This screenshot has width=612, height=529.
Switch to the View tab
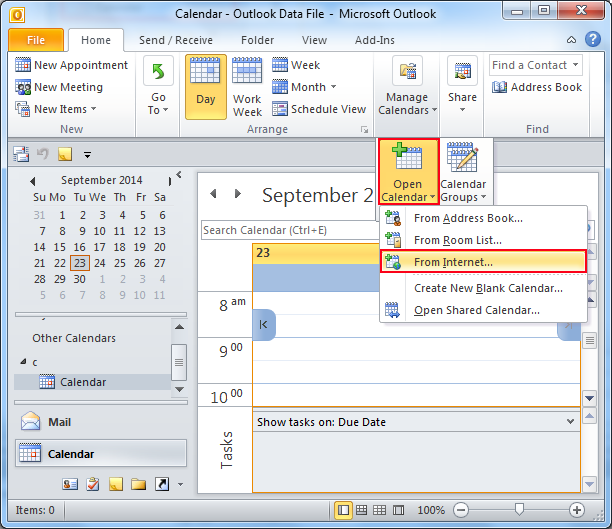coord(314,40)
